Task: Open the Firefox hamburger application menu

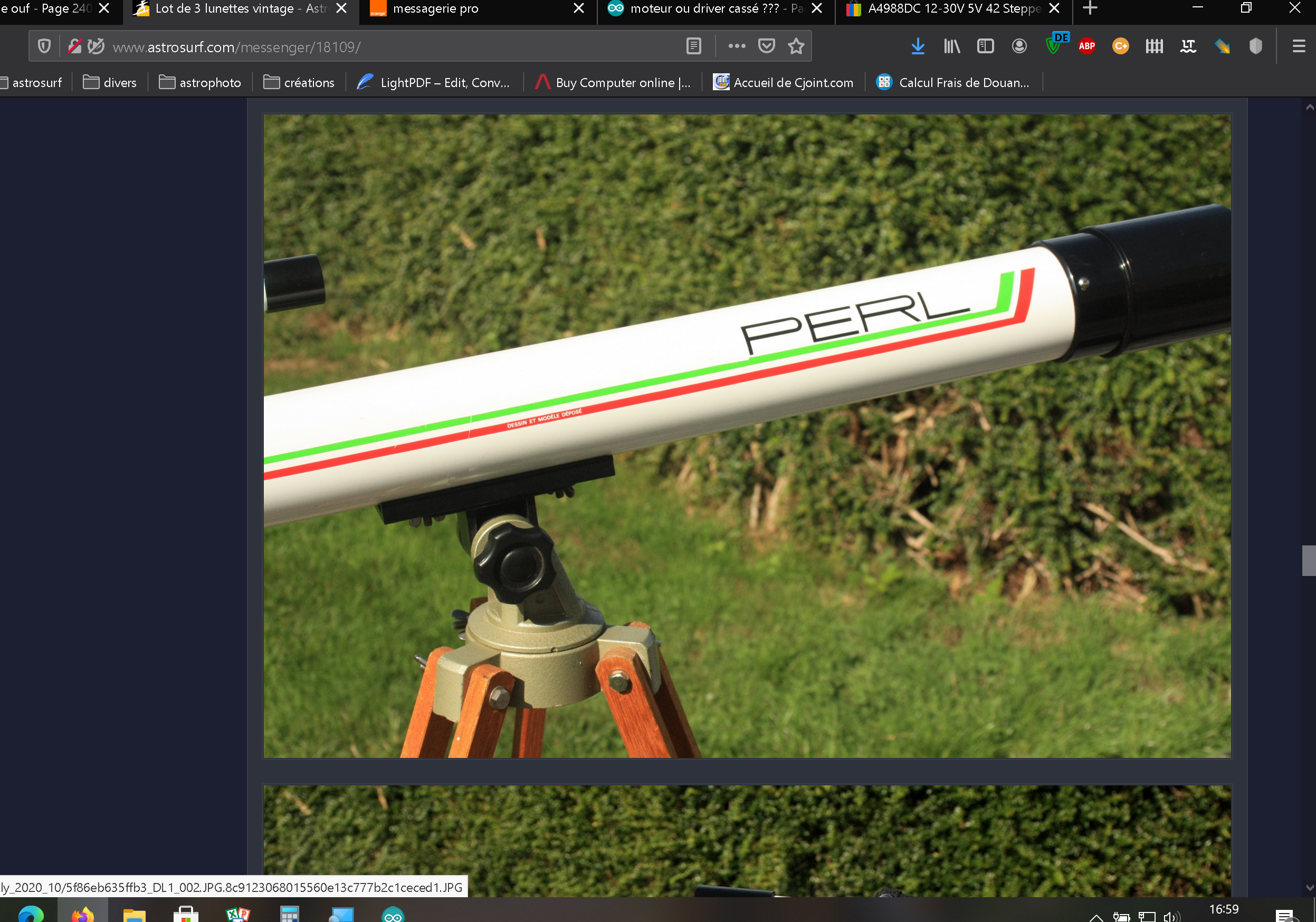Action: click(x=1298, y=46)
